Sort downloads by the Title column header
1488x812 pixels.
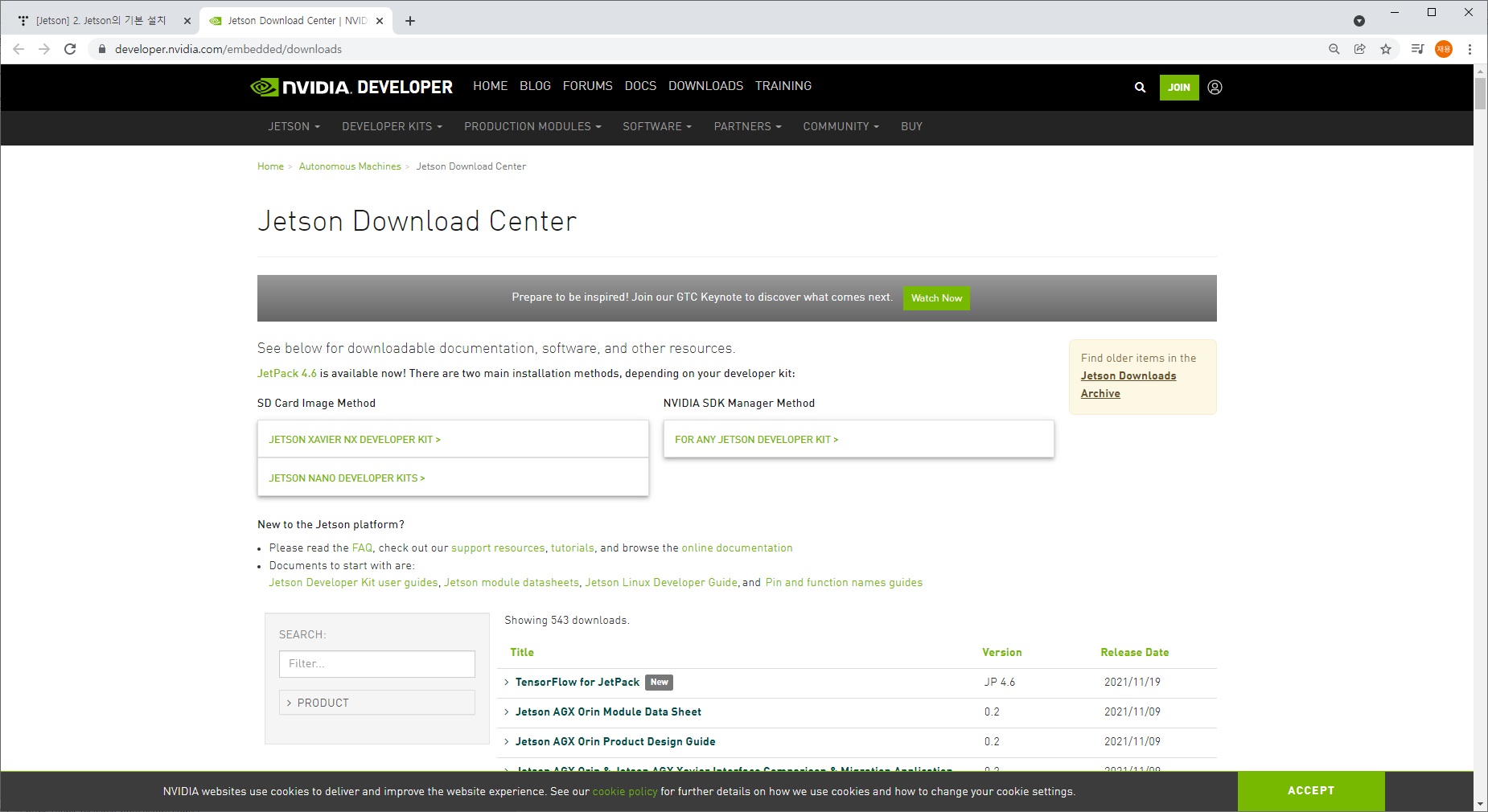522,652
